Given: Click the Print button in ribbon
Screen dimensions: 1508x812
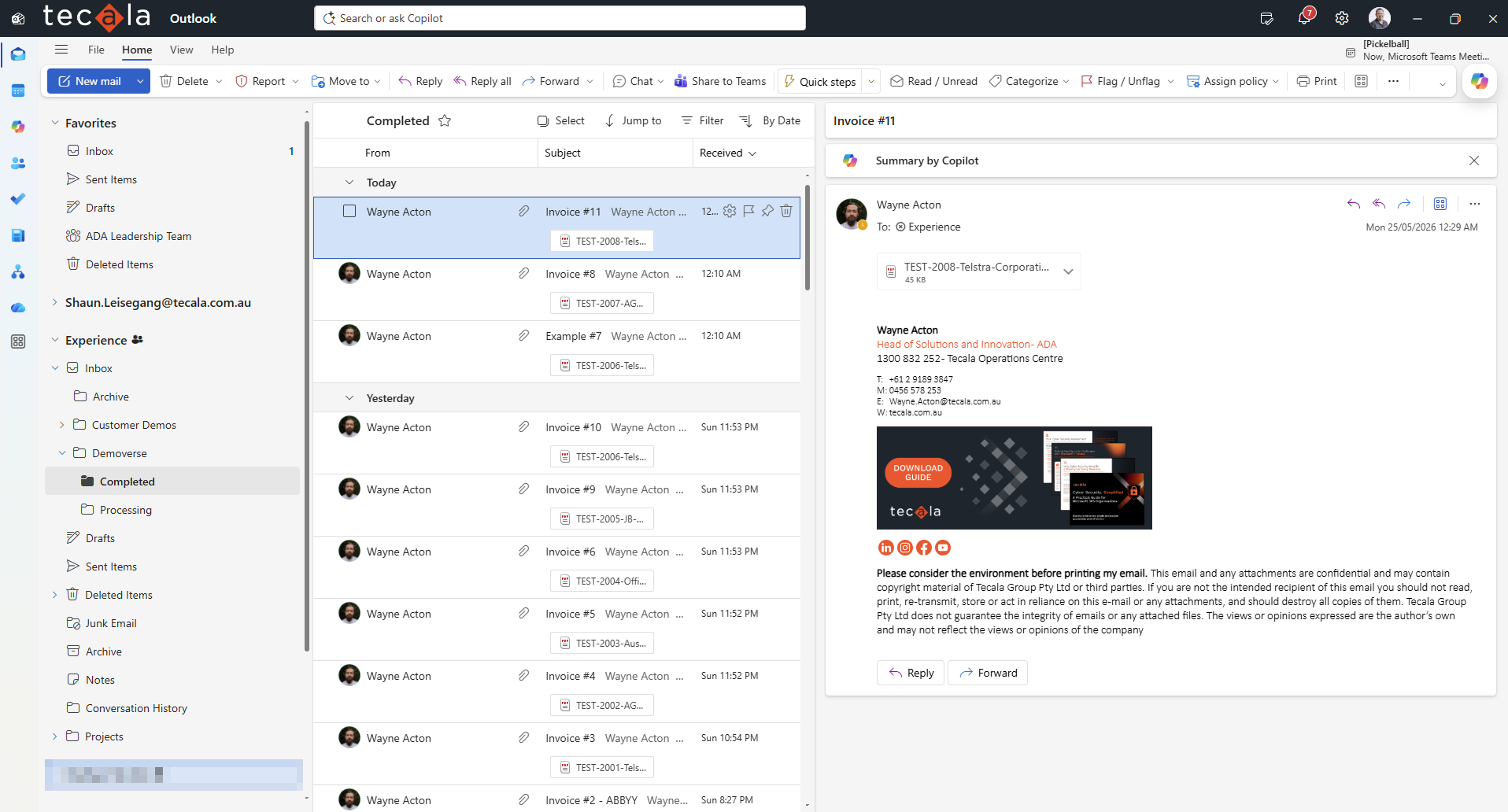Looking at the screenshot, I should coord(1317,81).
